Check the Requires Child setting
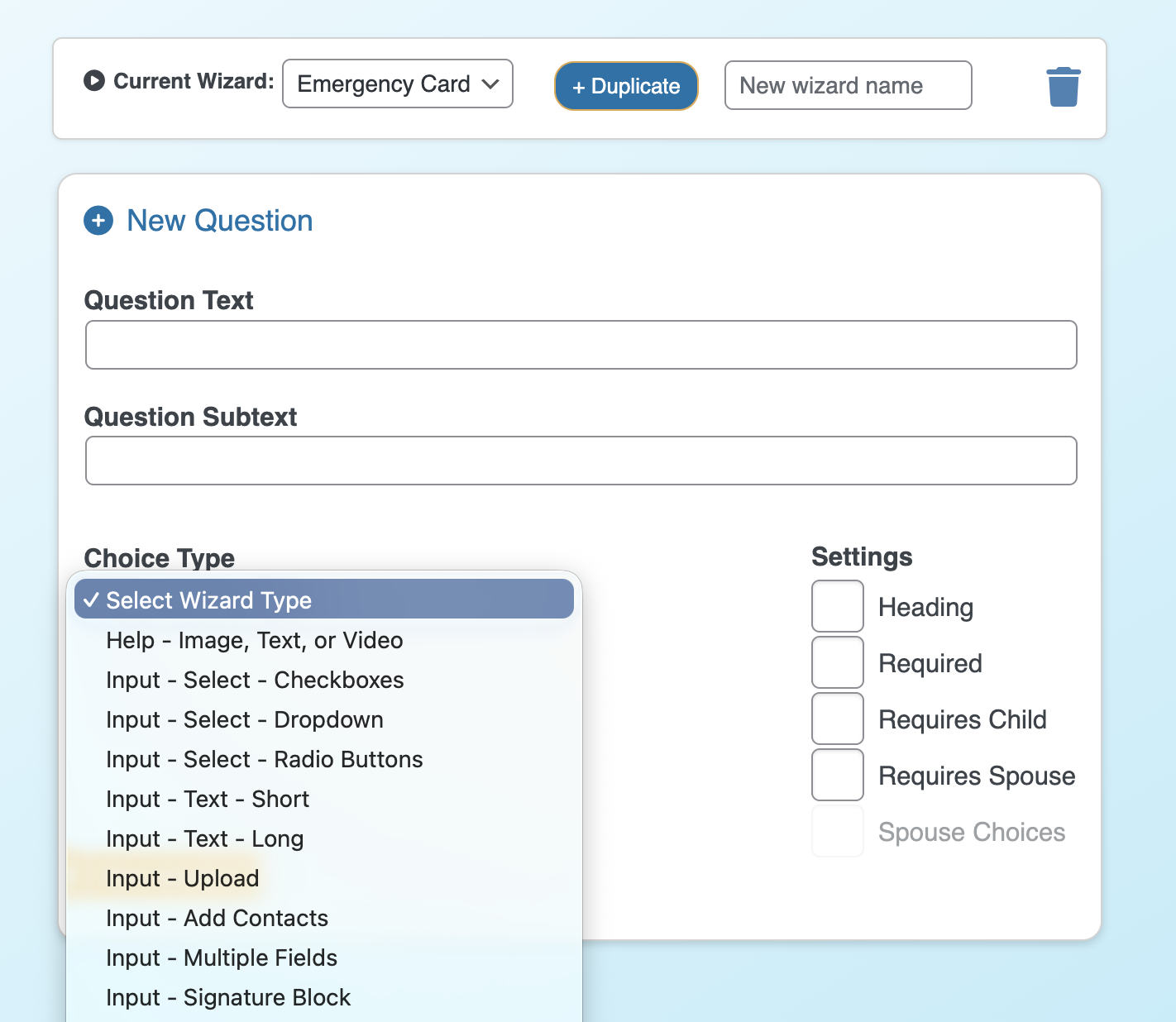 (838, 719)
